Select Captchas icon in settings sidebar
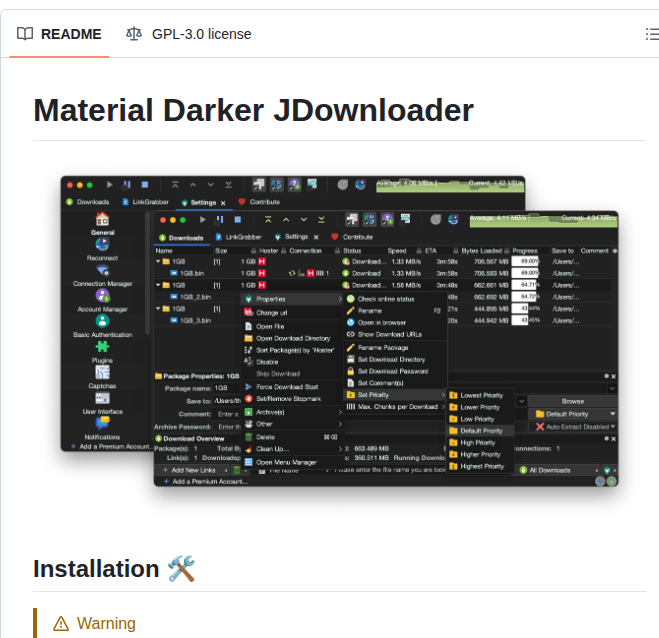 click(103, 372)
